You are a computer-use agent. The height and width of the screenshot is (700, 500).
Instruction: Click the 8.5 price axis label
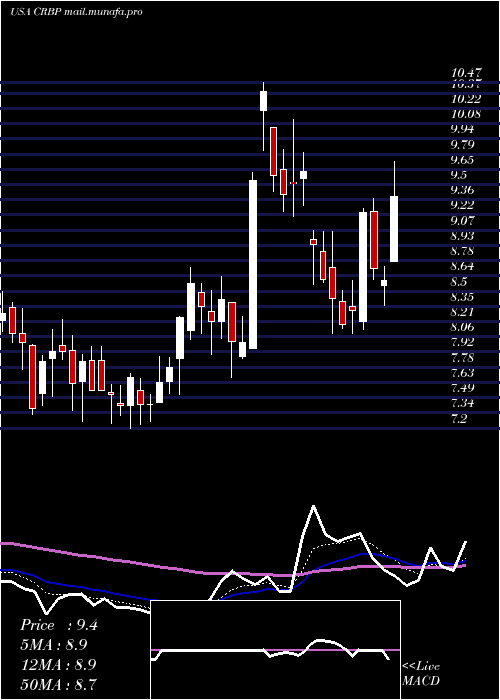tap(459, 282)
